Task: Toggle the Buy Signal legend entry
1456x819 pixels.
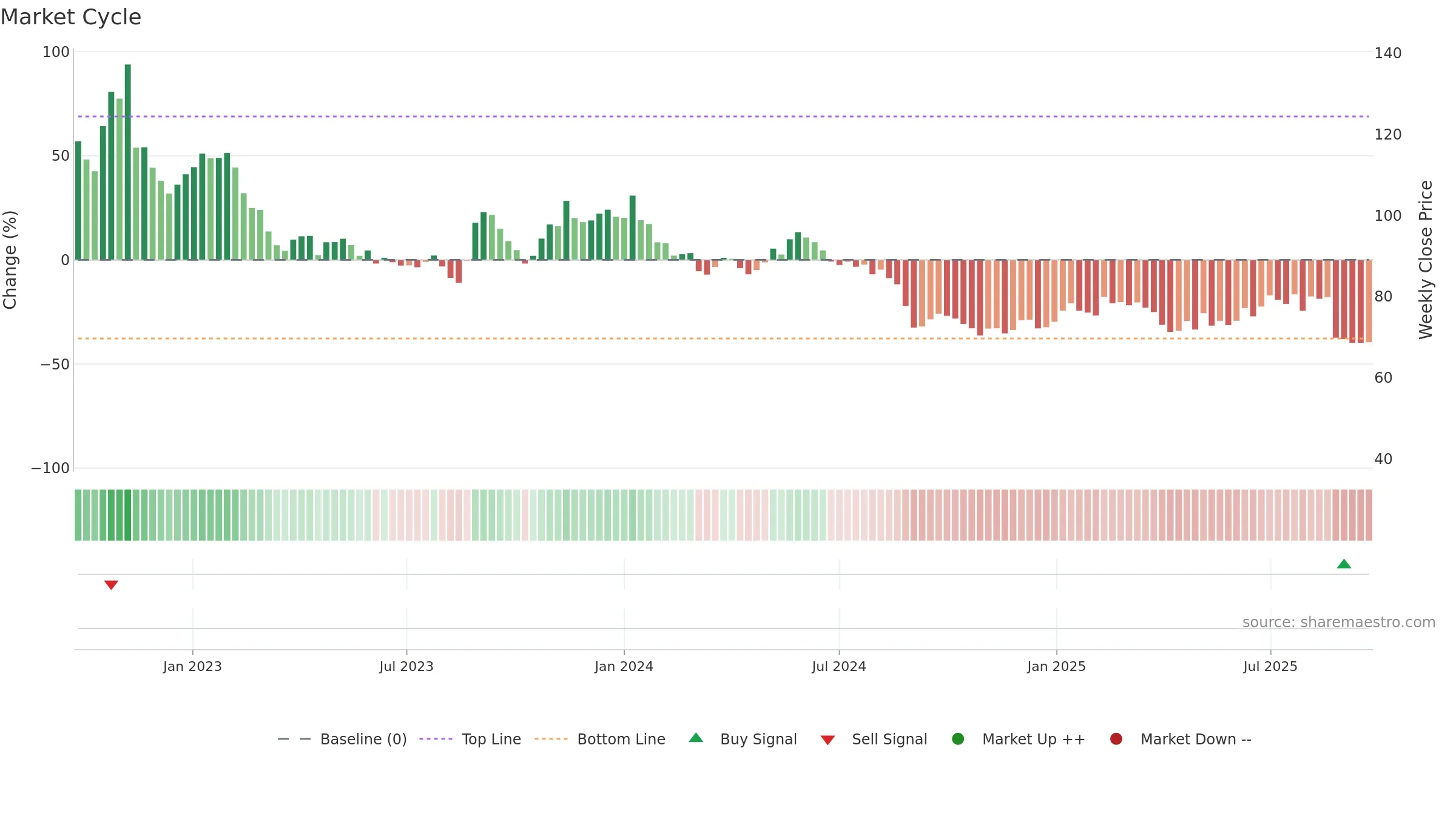Action: tap(743, 740)
